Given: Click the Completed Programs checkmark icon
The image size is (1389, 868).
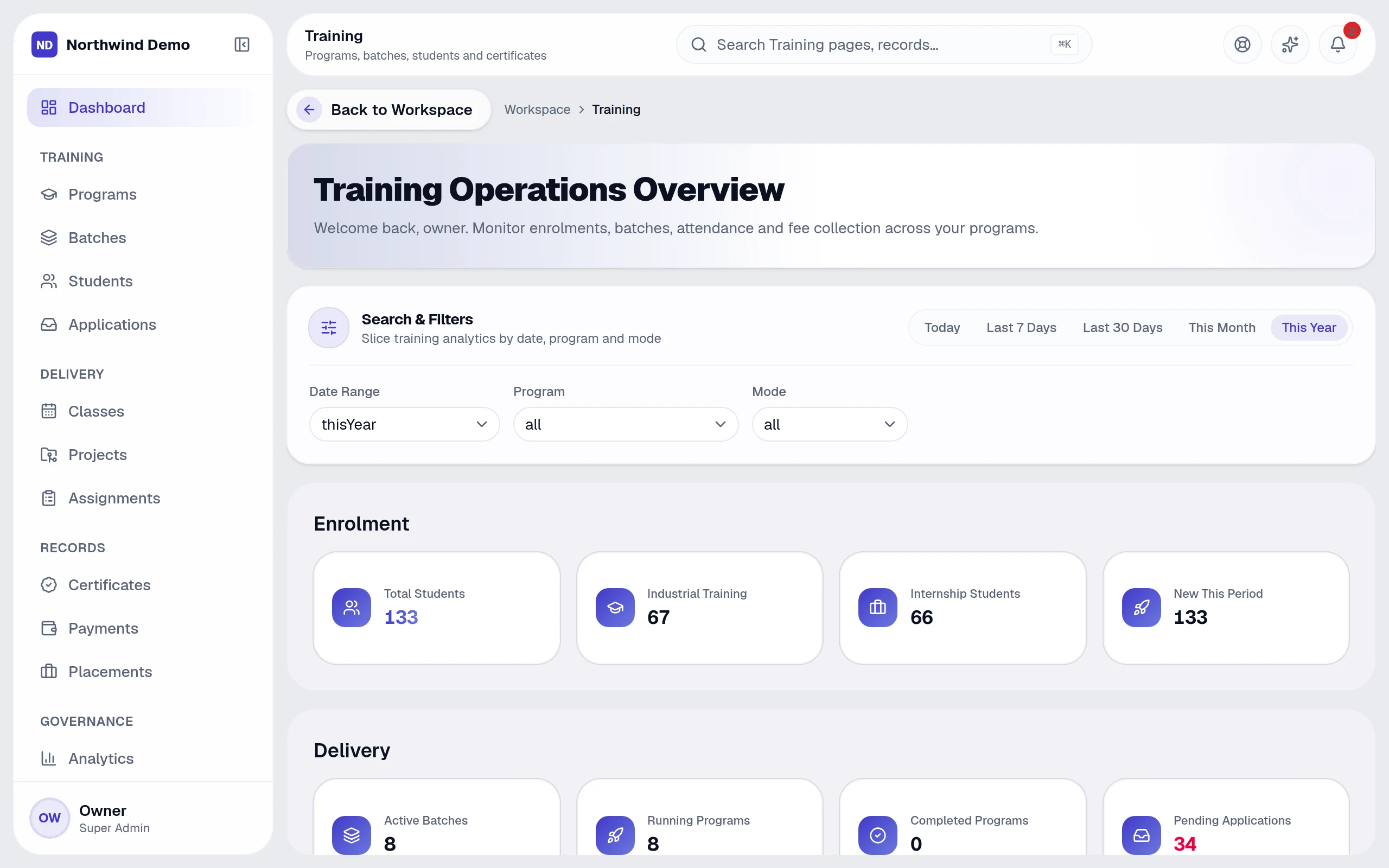Looking at the screenshot, I should pos(877,835).
